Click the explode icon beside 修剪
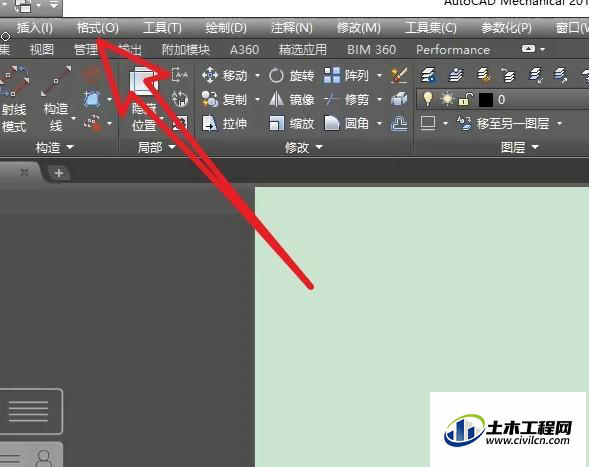Viewport: 589px width, 467px height. coord(399,100)
